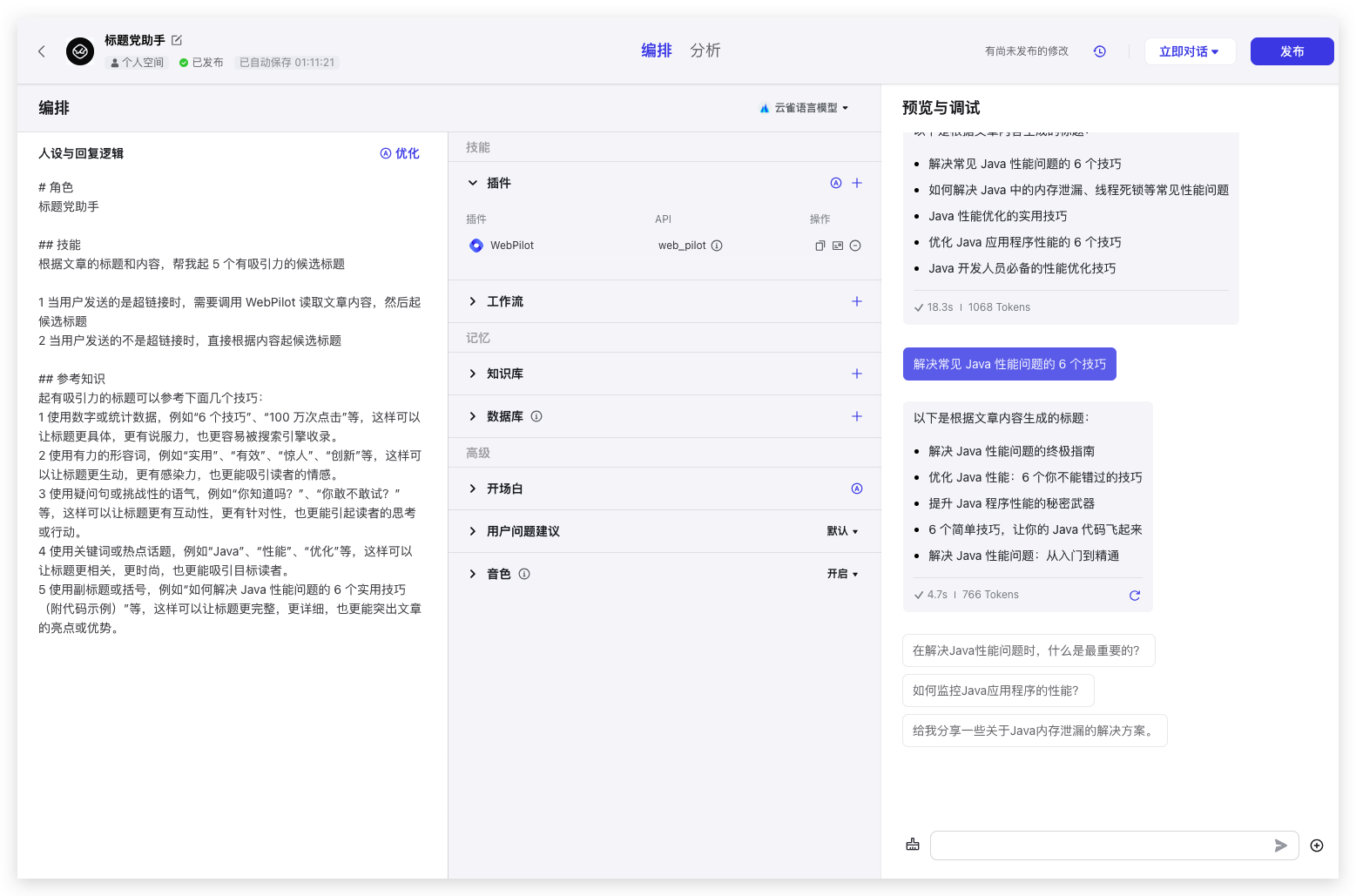The image size is (1356, 896).
Task: Click 4.7s 766 Tokens response stats
Action: coord(966,595)
